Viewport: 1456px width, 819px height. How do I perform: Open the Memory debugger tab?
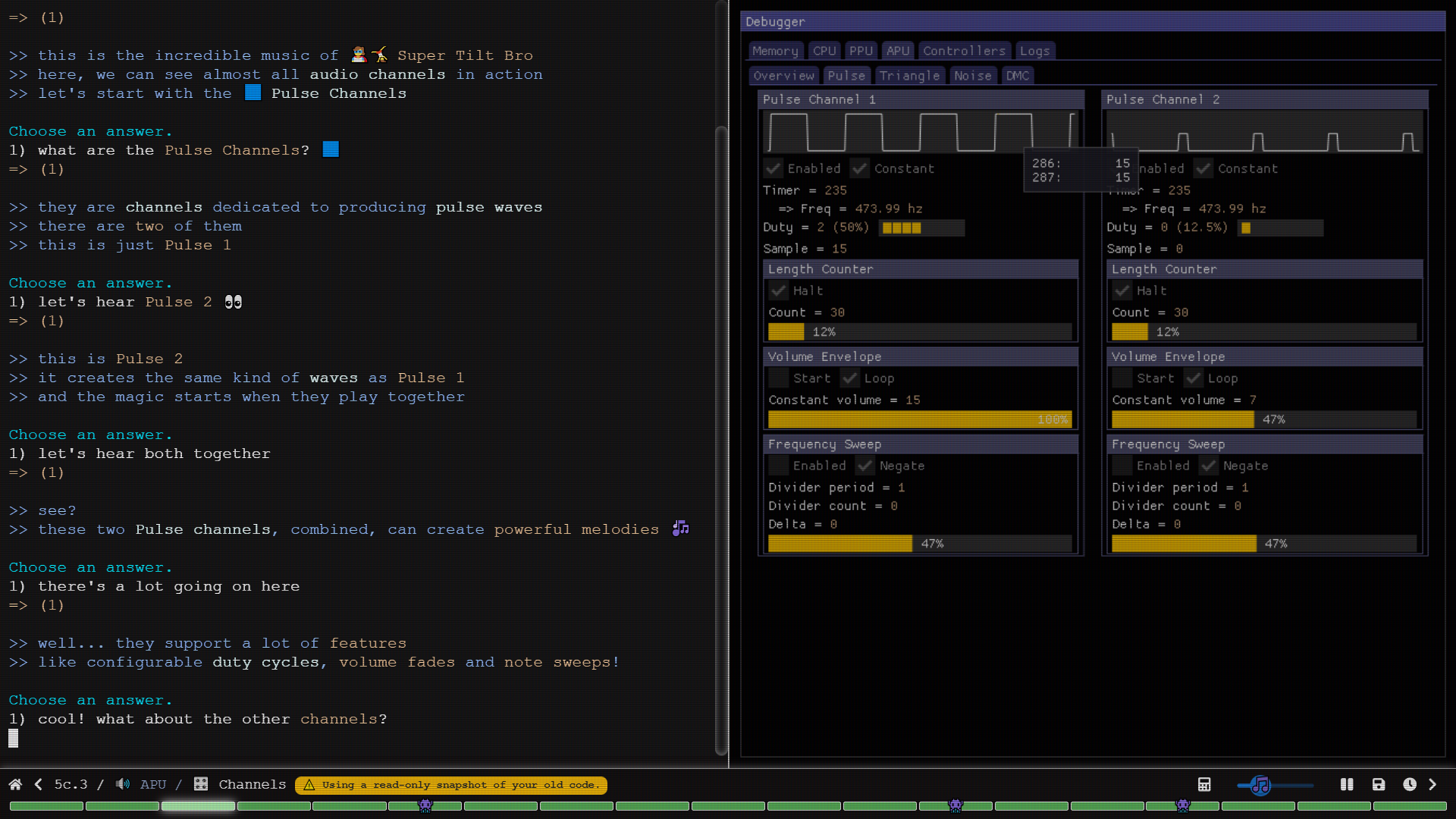[x=775, y=51]
